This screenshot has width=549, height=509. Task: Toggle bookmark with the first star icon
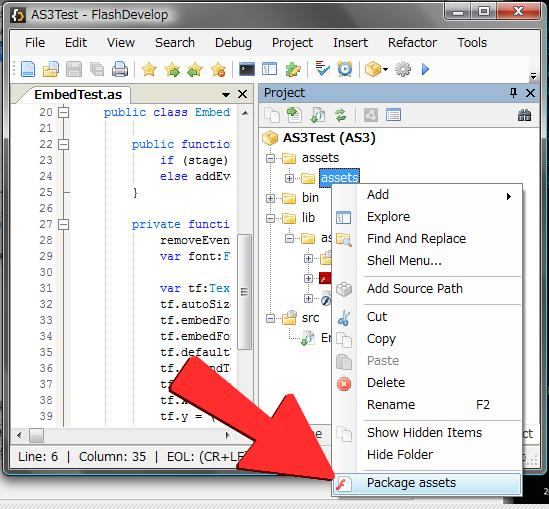(x=149, y=69)
